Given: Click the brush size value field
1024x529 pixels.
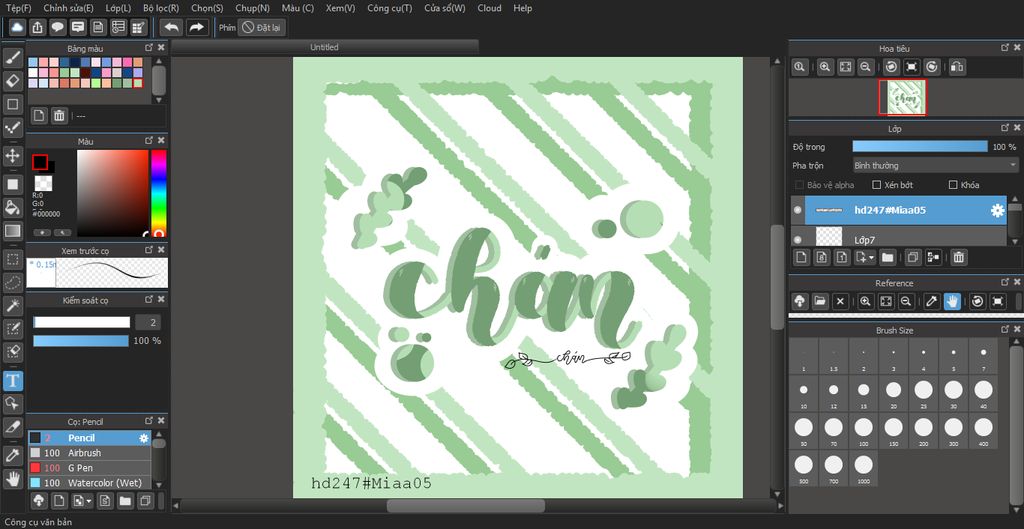Looking at the screenshot, I should (x=148, y=323).
